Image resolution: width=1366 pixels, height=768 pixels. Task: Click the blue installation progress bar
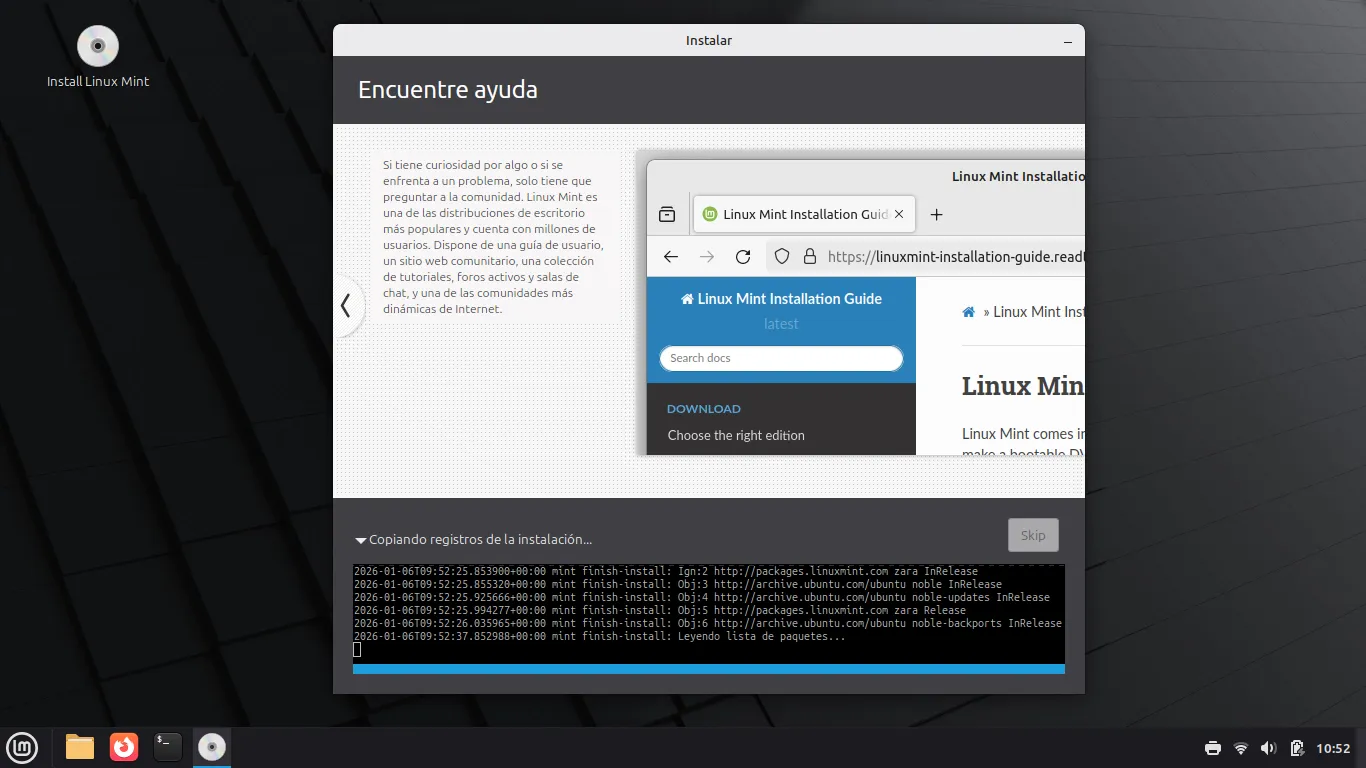tap(708, 668)
